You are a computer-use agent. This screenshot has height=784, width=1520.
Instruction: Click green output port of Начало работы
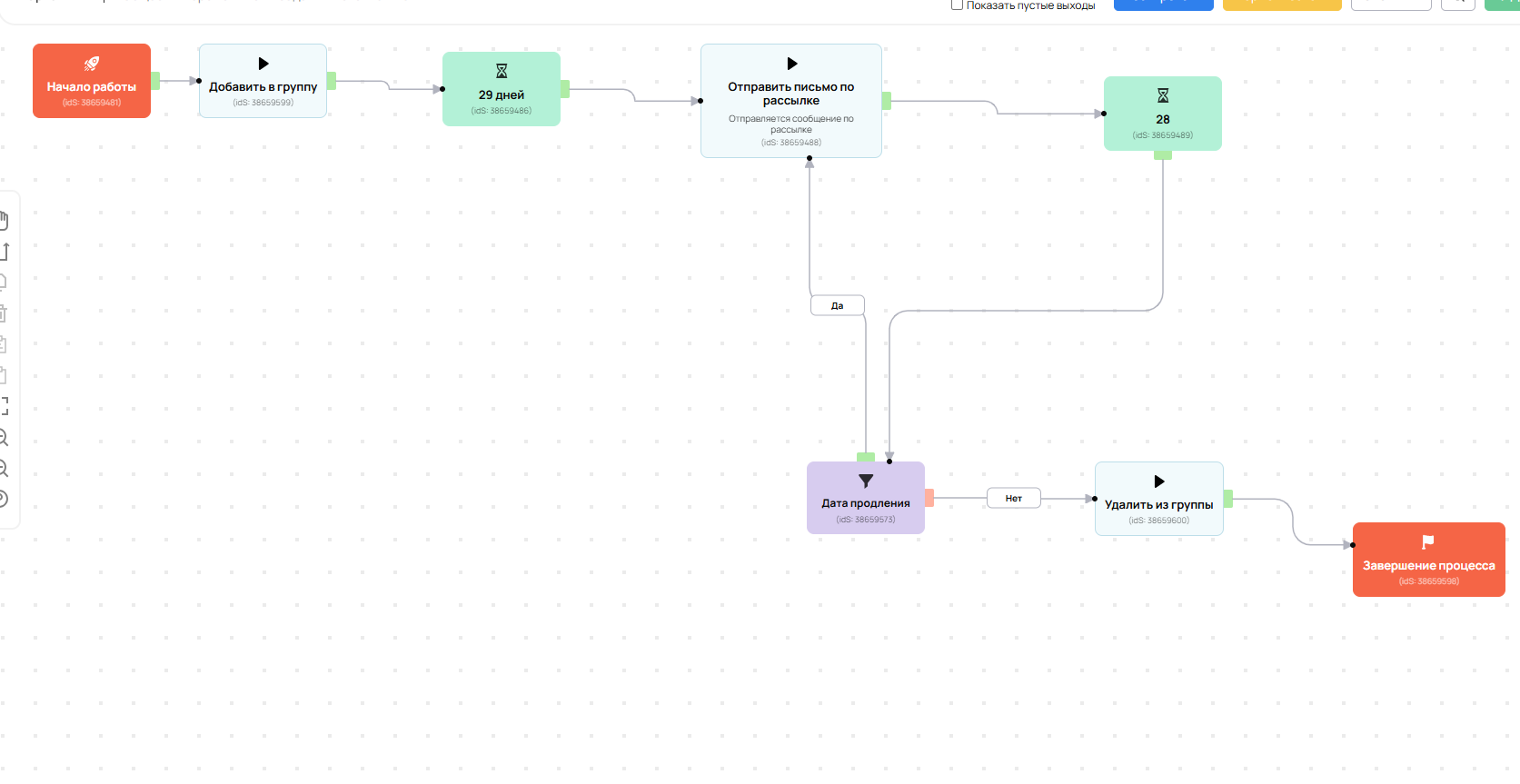tap(155, 81)
